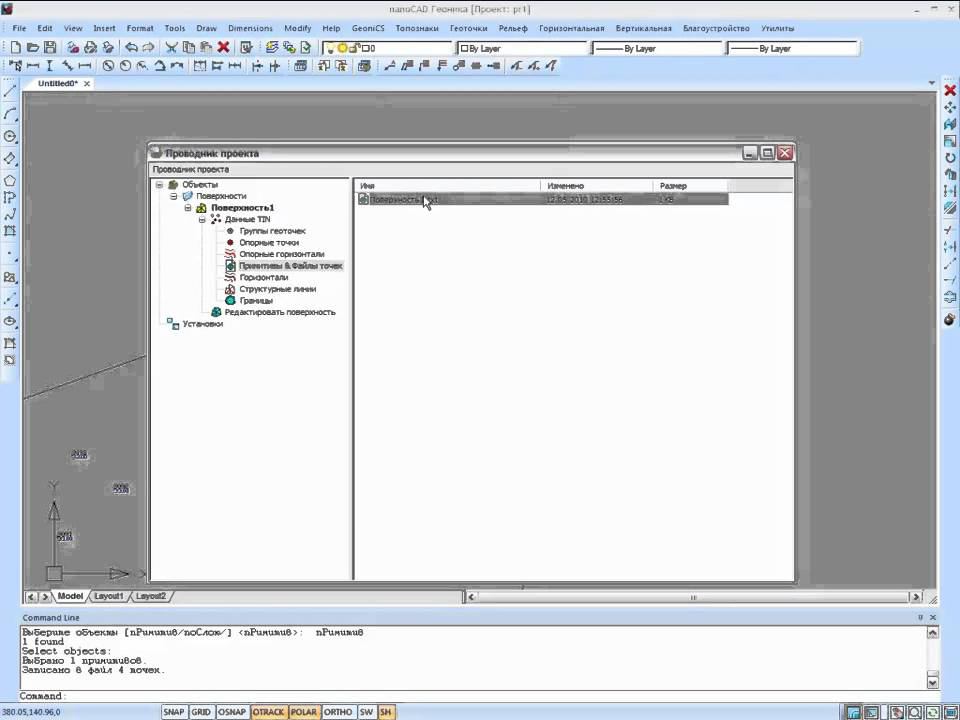Collapse the Данные TIN tree node
This screenshot has width=960, height=720.
coord(203,220)
